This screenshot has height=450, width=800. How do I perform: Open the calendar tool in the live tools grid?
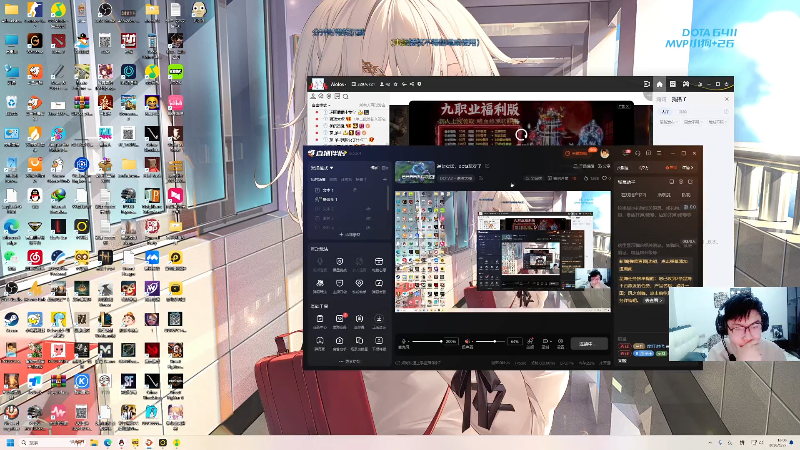(320, 321)
